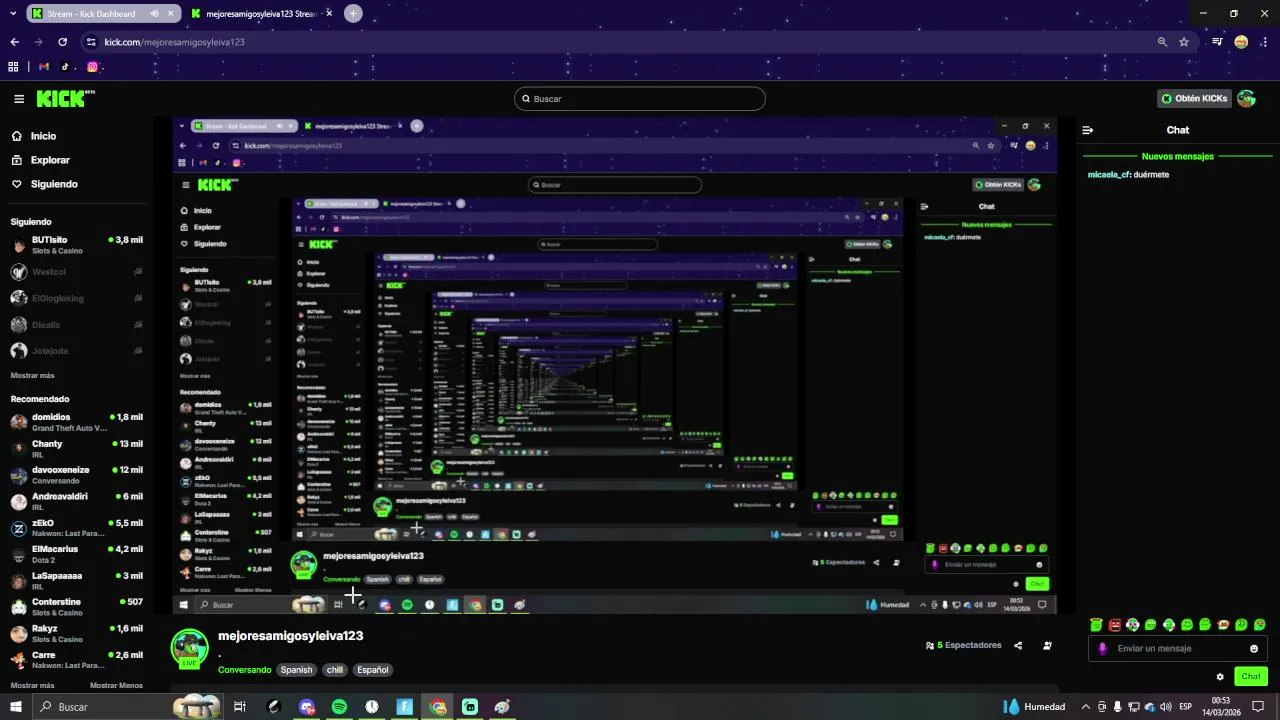Open the user avatar menu beside Obtén KICKs
The image size is (1280, 720).
click(x=1246, y=98)
